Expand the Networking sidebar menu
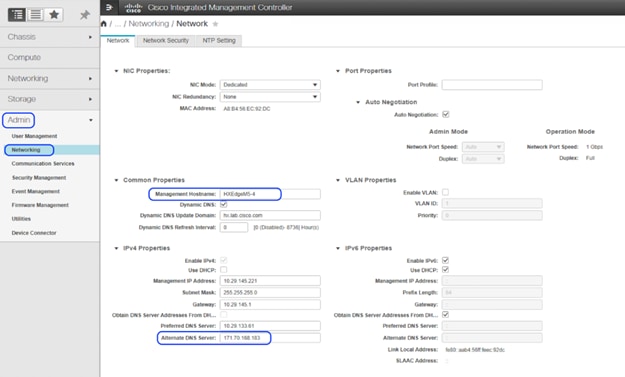This screenshot has width=625, height=377. click(x=50, y=79)
